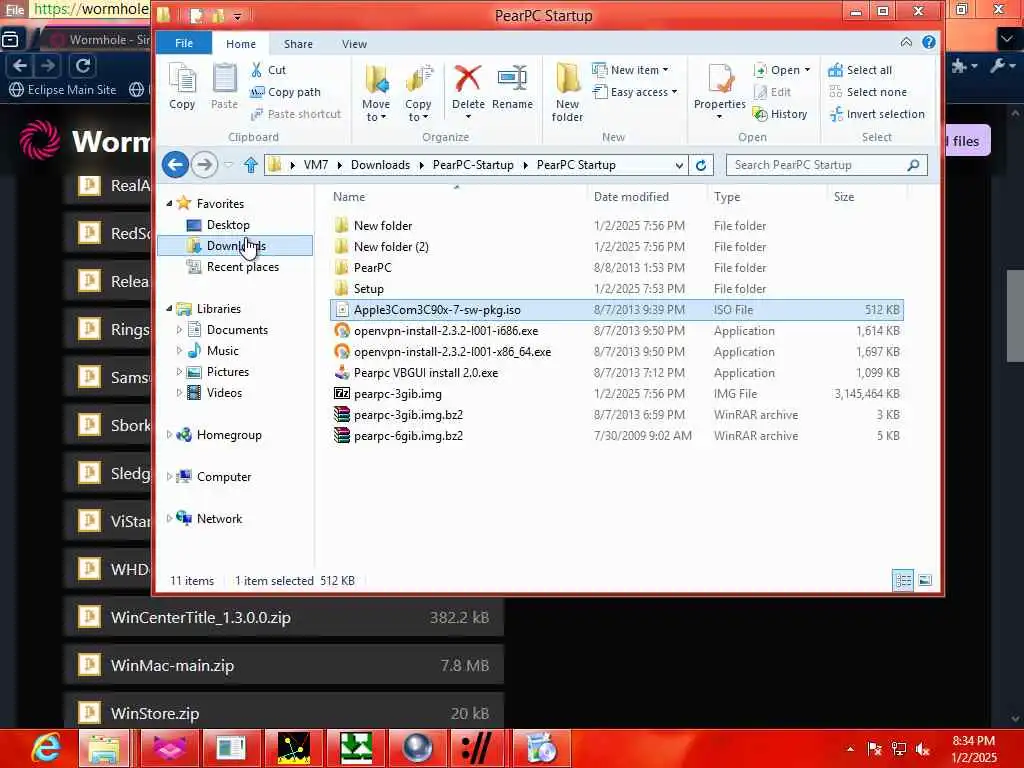The width and height of the screenshot is (1024, 768).
Task: Select Homegroup in navigation pane
Action: [x=229, y=435]
